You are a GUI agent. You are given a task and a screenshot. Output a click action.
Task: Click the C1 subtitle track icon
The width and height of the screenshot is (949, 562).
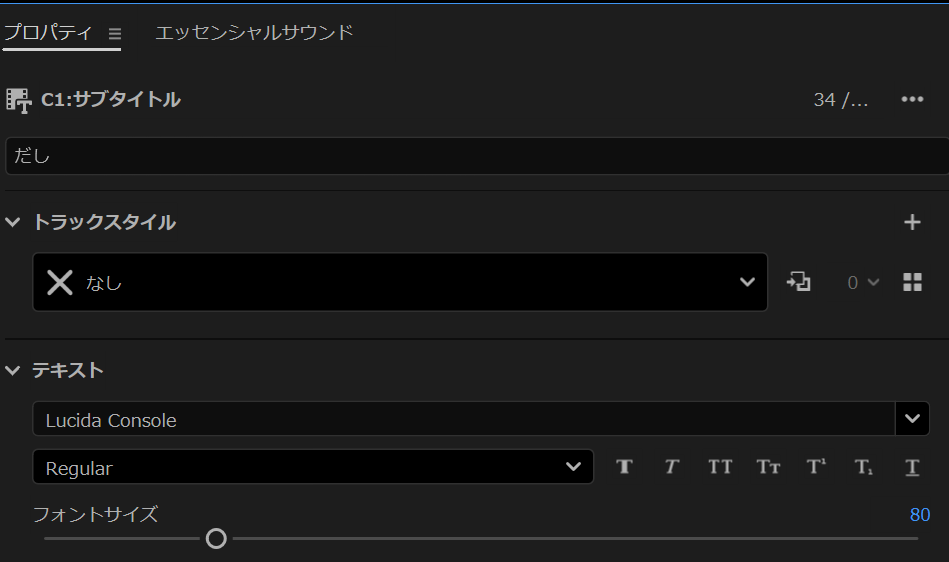(x=18, y=100)
